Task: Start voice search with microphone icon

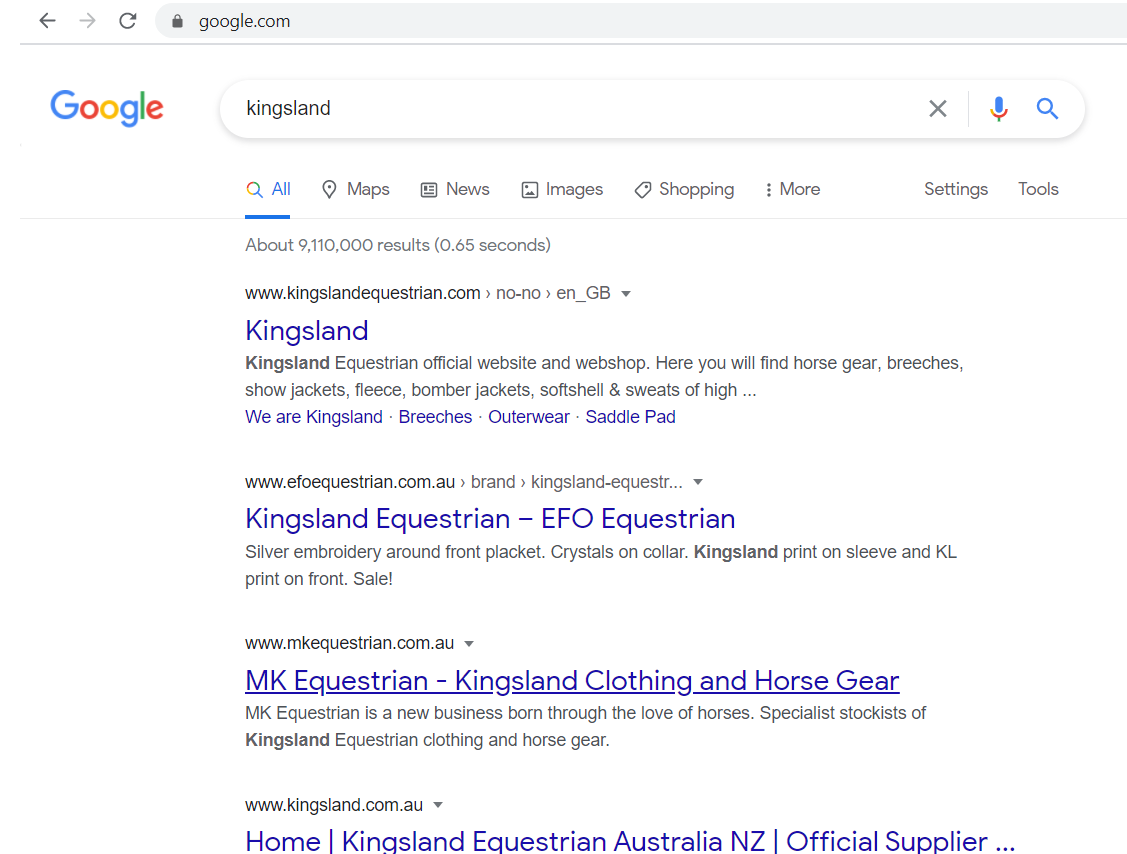Action: [x=998, y=109]
